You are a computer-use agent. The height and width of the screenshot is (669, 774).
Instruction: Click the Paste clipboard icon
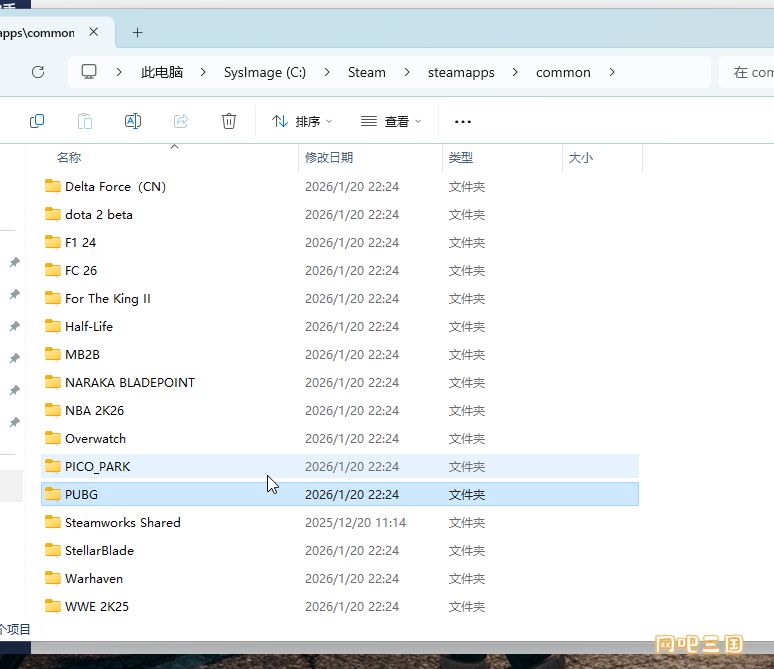click(85, 121)
